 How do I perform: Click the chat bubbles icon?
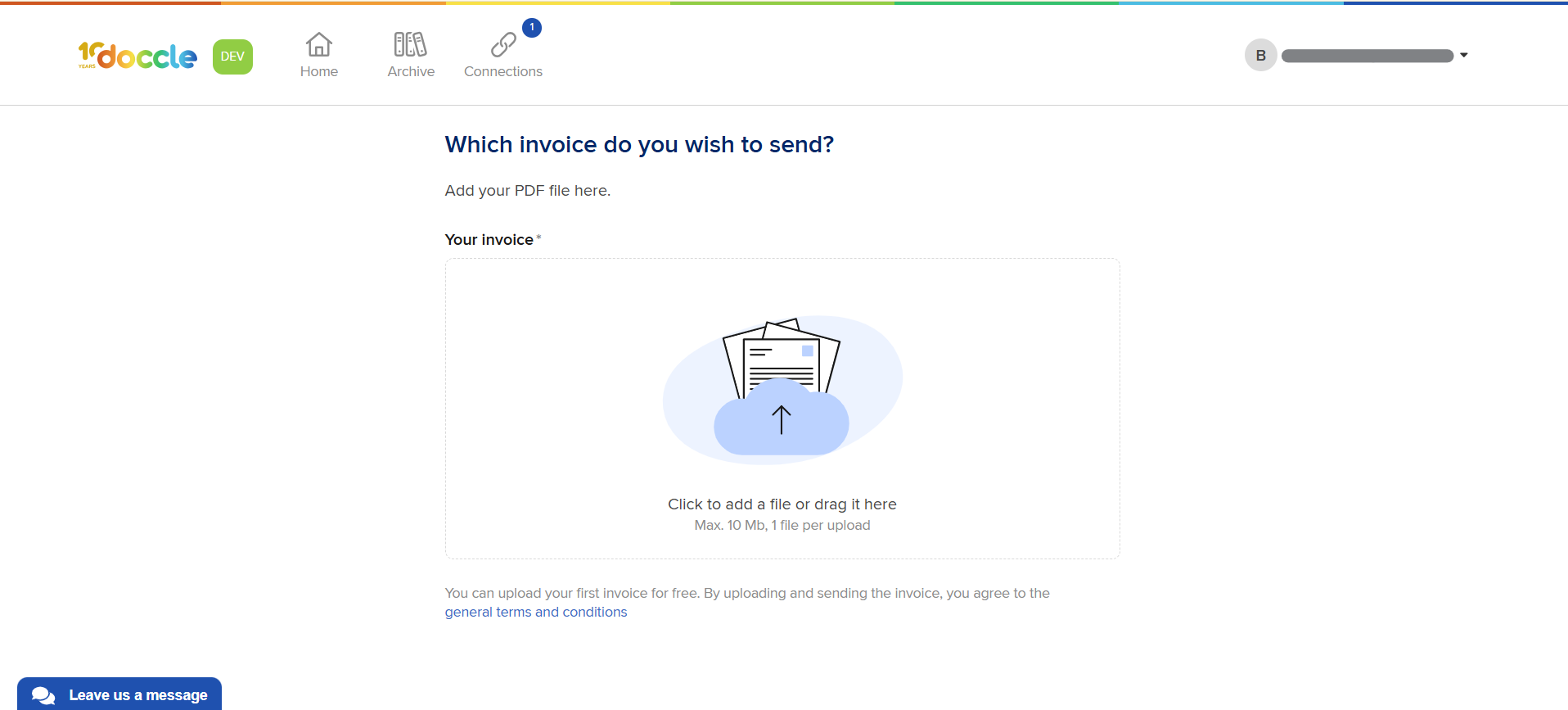point(43,695)
